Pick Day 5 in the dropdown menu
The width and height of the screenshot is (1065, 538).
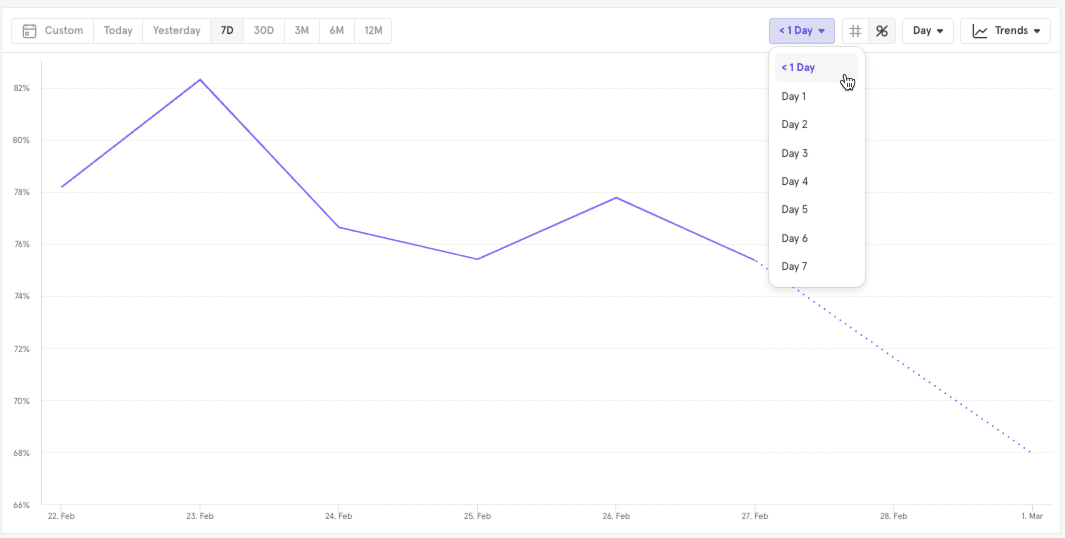pyautogui.click(x=794, y=210)
